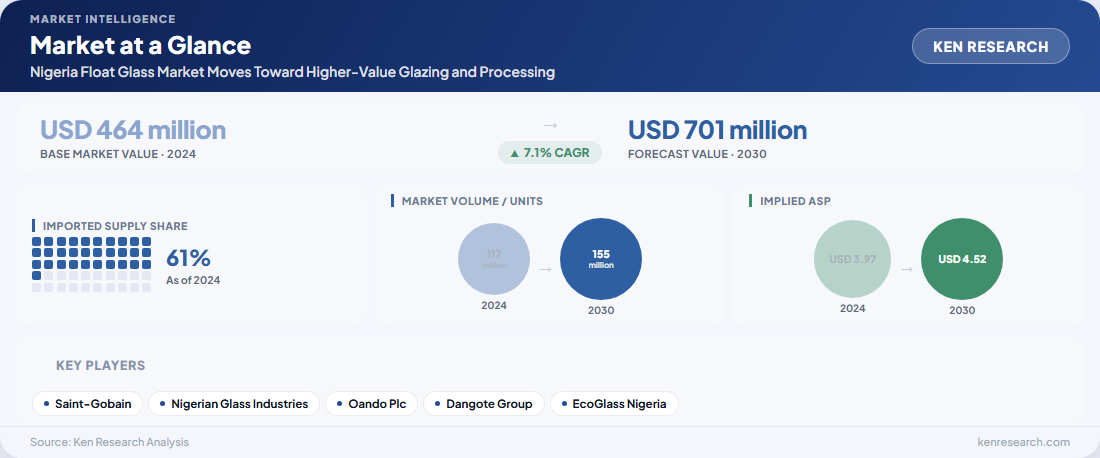Open the kenresearch.com link
1100x458 pixels.
point(1024,442)
